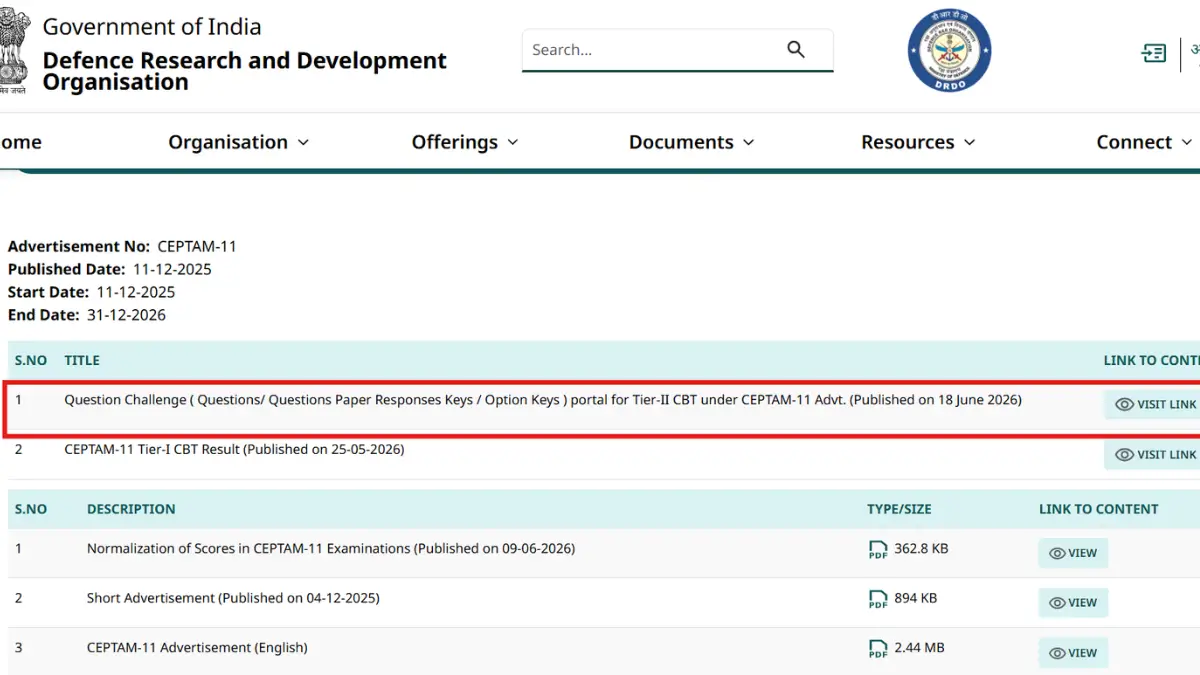
Task: Click the 2.44 MB file size
Action: coord(919,647)
